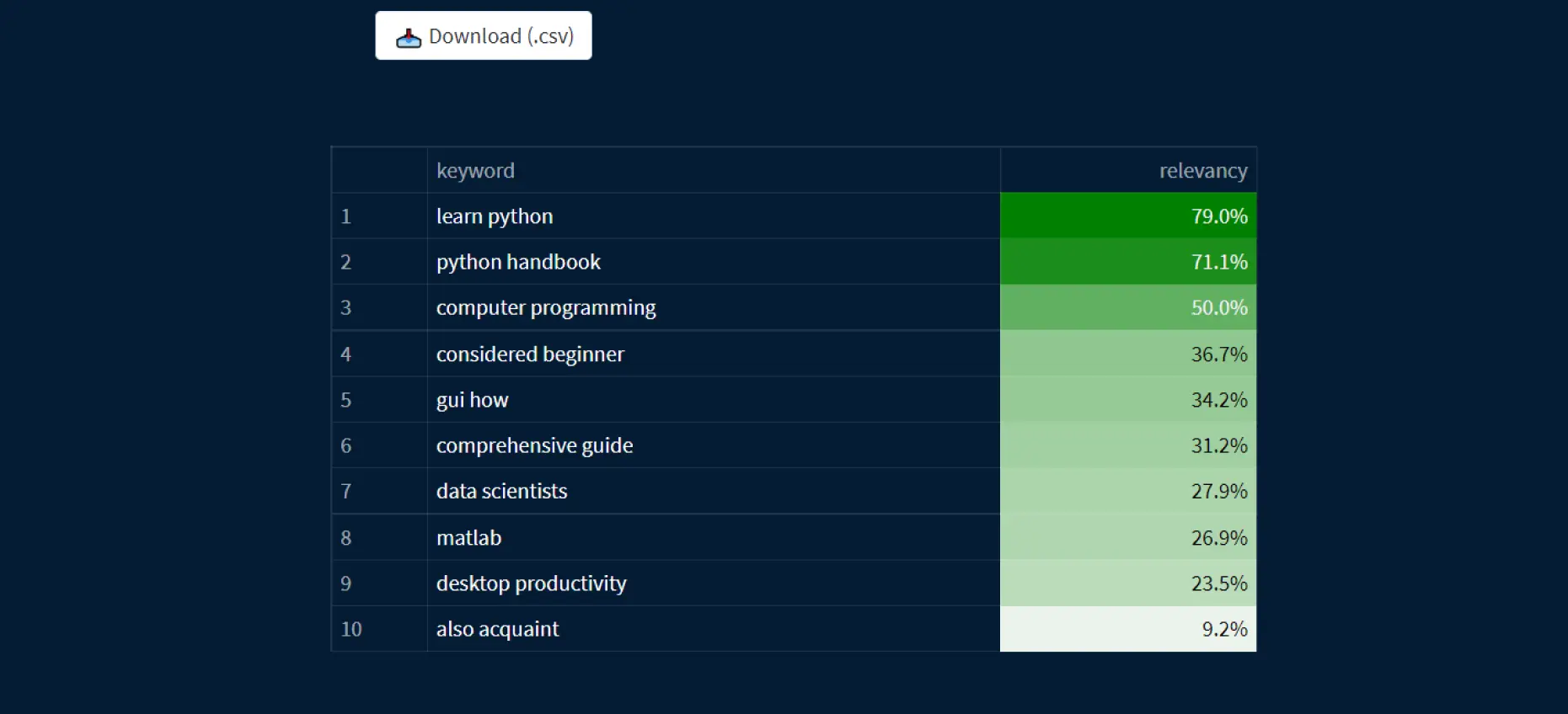Click the 'gui how' keyword cell
Image resolution: width=1568 pixels, height=714 pixels.
[x=714, y=399]
